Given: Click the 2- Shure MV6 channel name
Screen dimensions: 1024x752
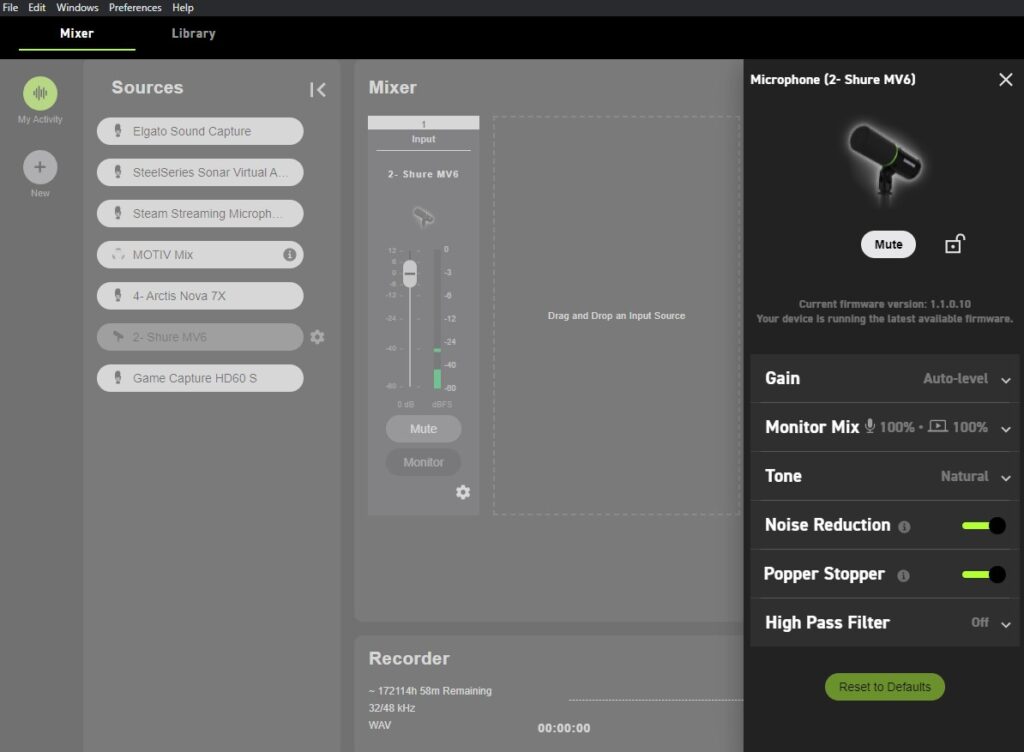Looking at the screenshot, I should [x=423, y=174].
